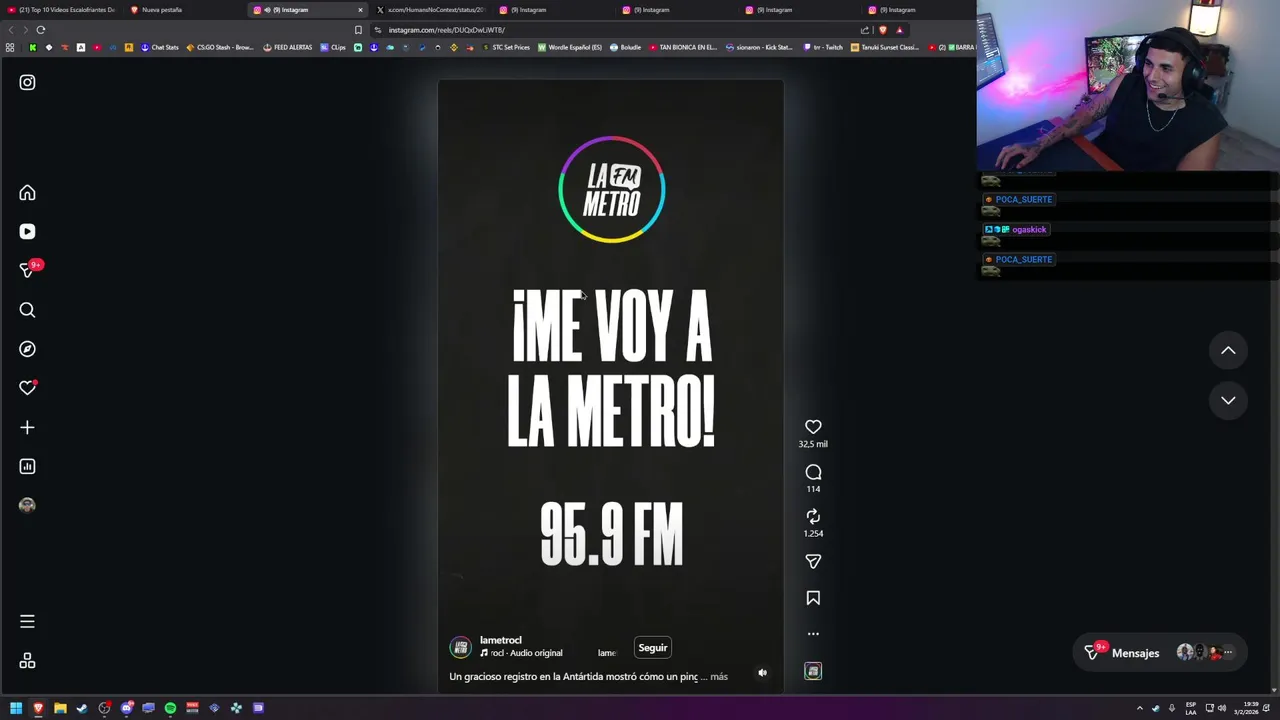Open Steam from taskbar
The width and height of the screenshot is (1280, 720).
(82, 708)
